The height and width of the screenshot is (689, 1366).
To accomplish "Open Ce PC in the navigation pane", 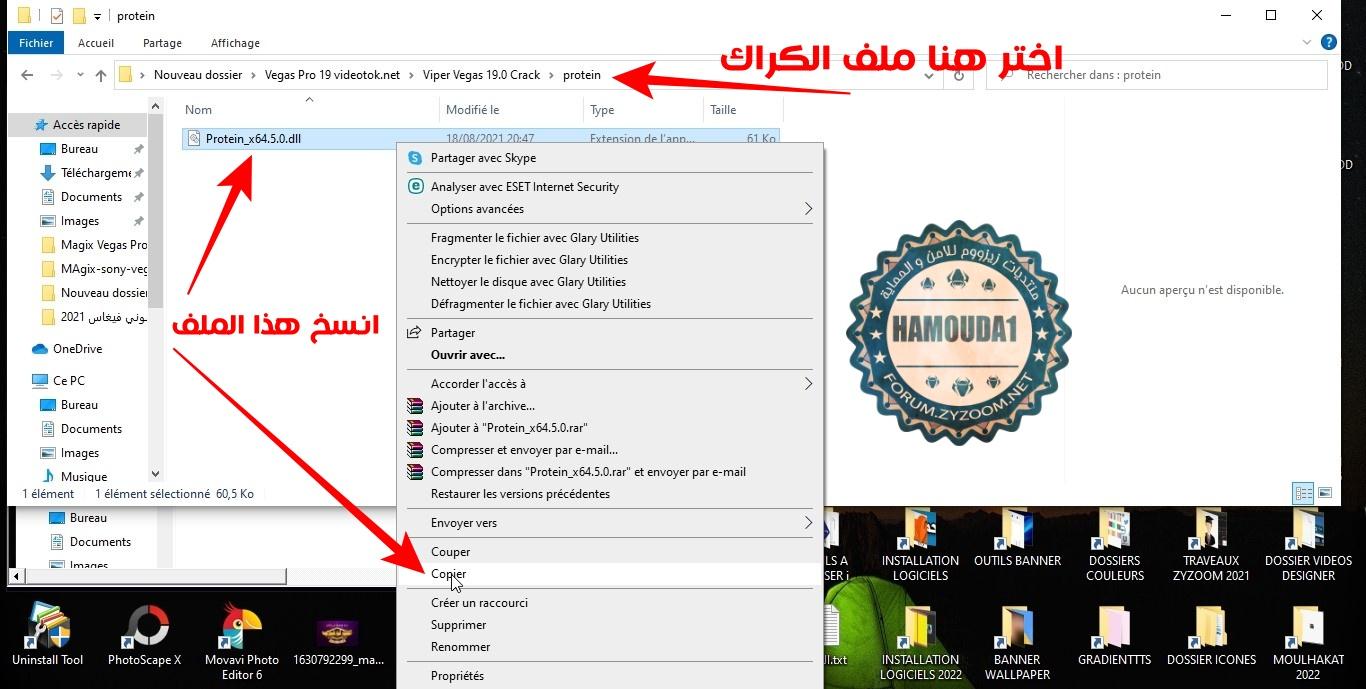I will click(x=68, y=381).
